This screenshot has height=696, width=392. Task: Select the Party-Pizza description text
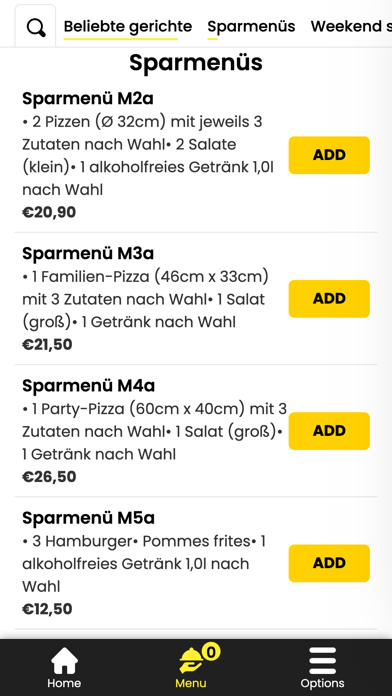pyautogui.click(x=154, y=431)
